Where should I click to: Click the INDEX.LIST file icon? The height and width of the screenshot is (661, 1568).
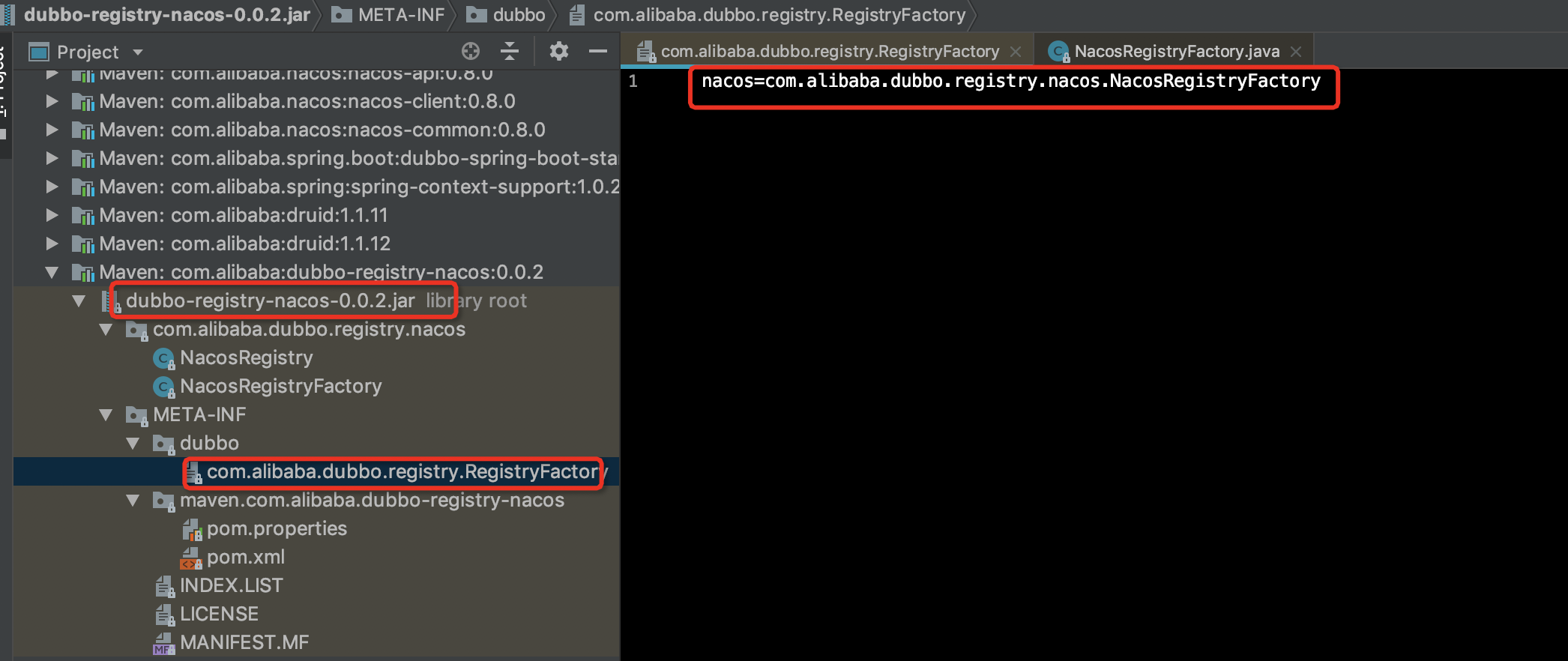point(164,586)
